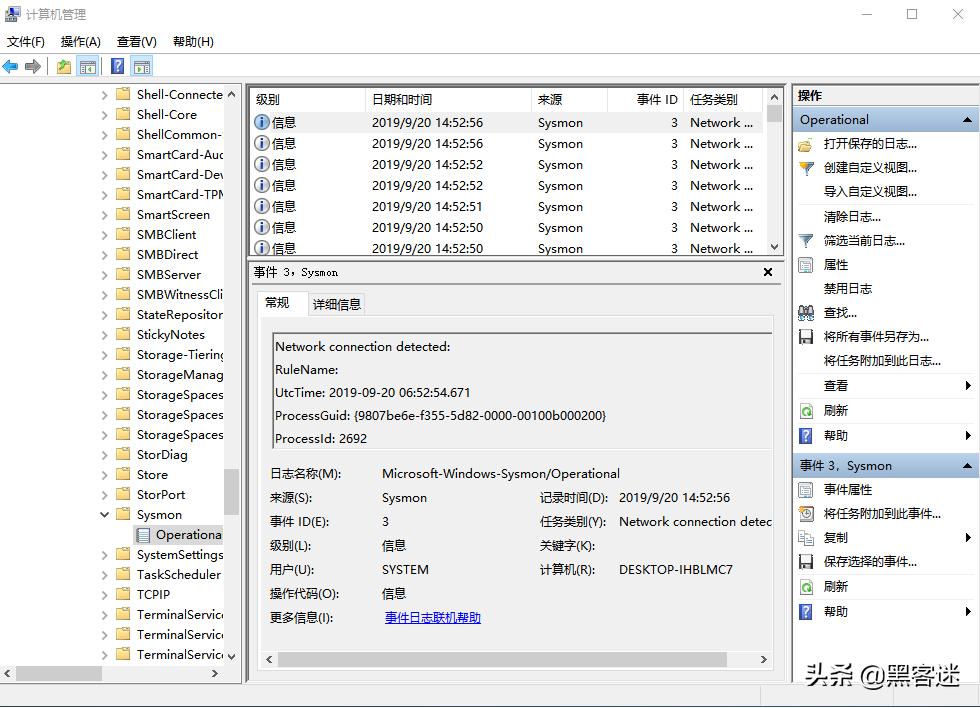The width and height of the screenshot is (980, 708).
Task: Click the back navigation arrow icon
Action: coord(10,65)
